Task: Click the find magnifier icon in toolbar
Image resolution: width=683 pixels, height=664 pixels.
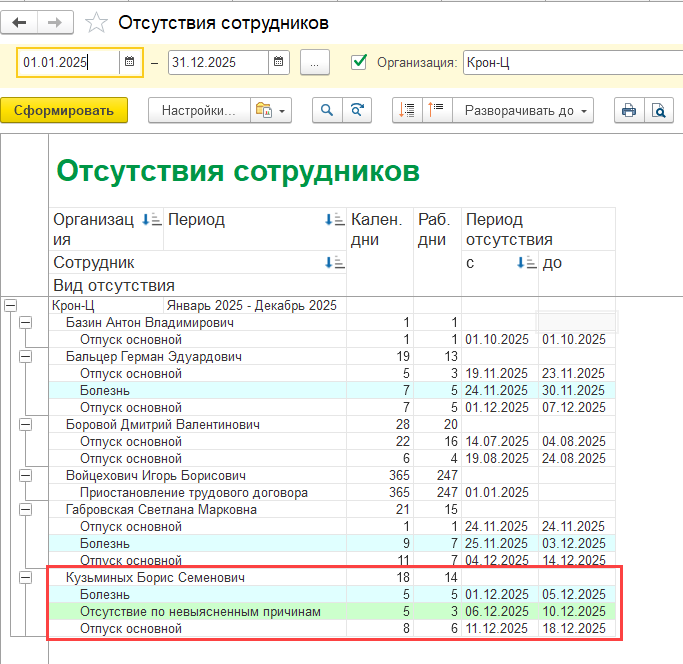Action: (326, 110)
